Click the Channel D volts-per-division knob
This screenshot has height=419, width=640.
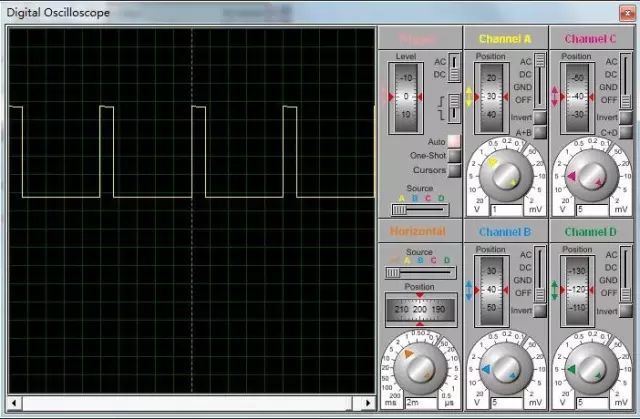pyautogui.click(x=591, y=370)
